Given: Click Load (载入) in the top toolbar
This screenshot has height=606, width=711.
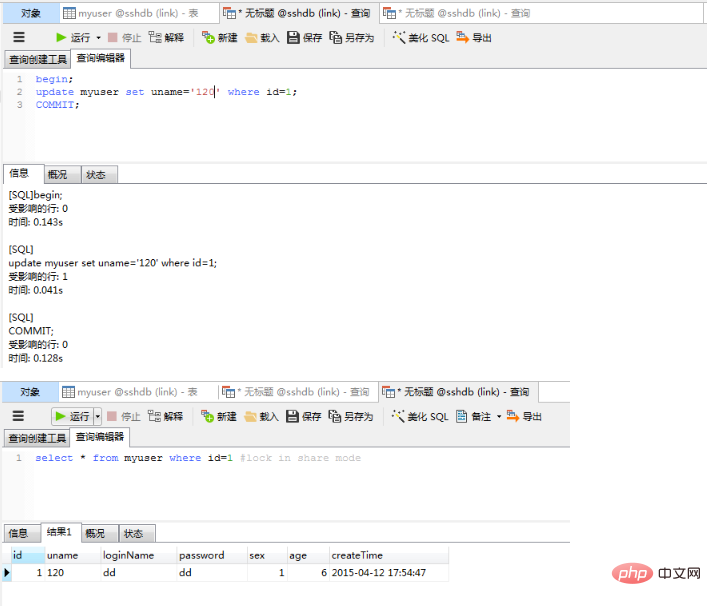Looking at the screenshot, I should click(262, 38).
